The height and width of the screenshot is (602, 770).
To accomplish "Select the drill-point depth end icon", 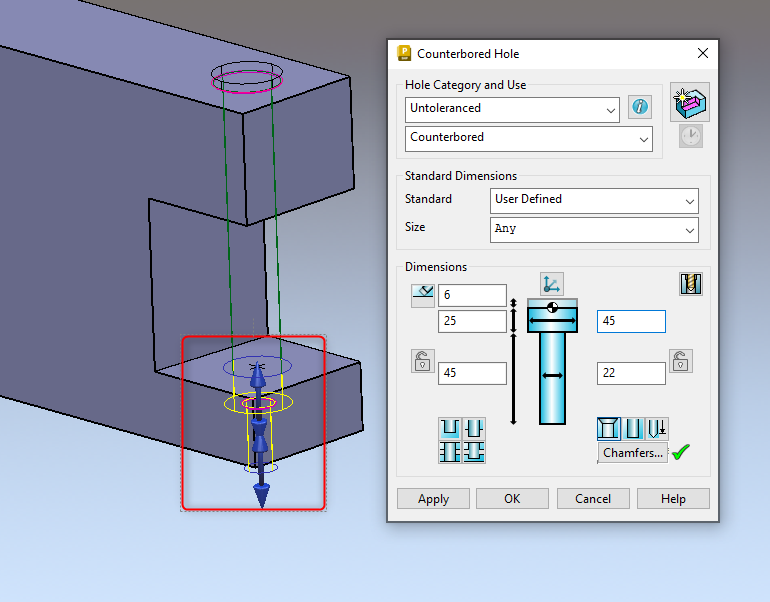I will tap(657, 429).
